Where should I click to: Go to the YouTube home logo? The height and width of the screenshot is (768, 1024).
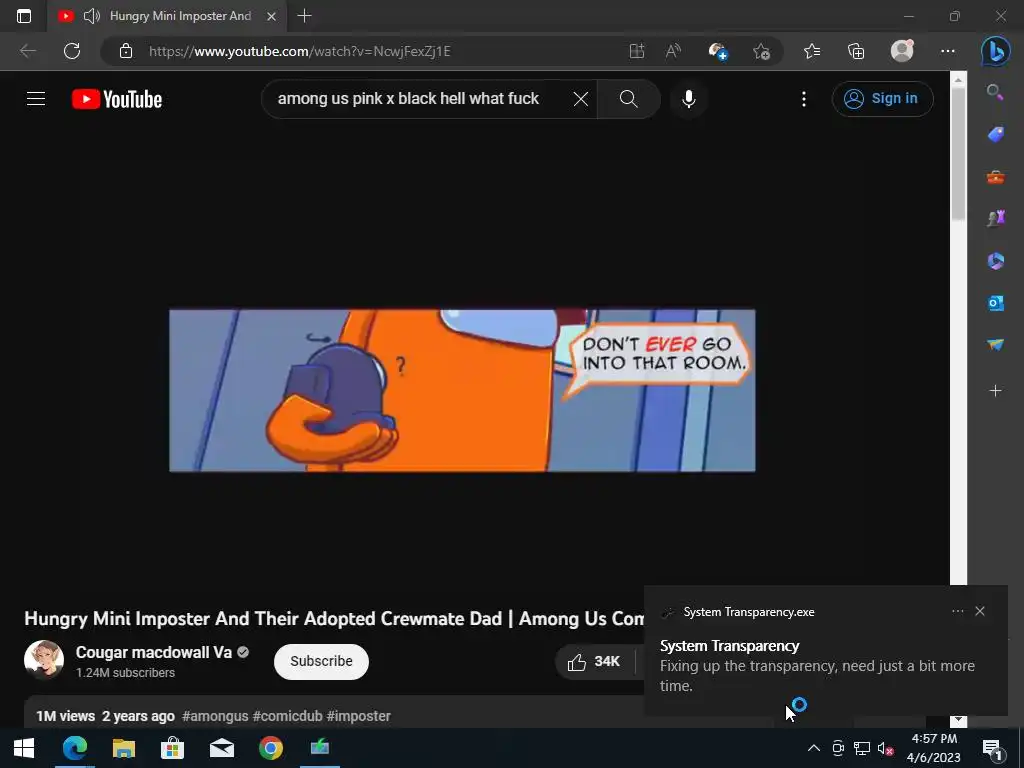coord(117,99)
